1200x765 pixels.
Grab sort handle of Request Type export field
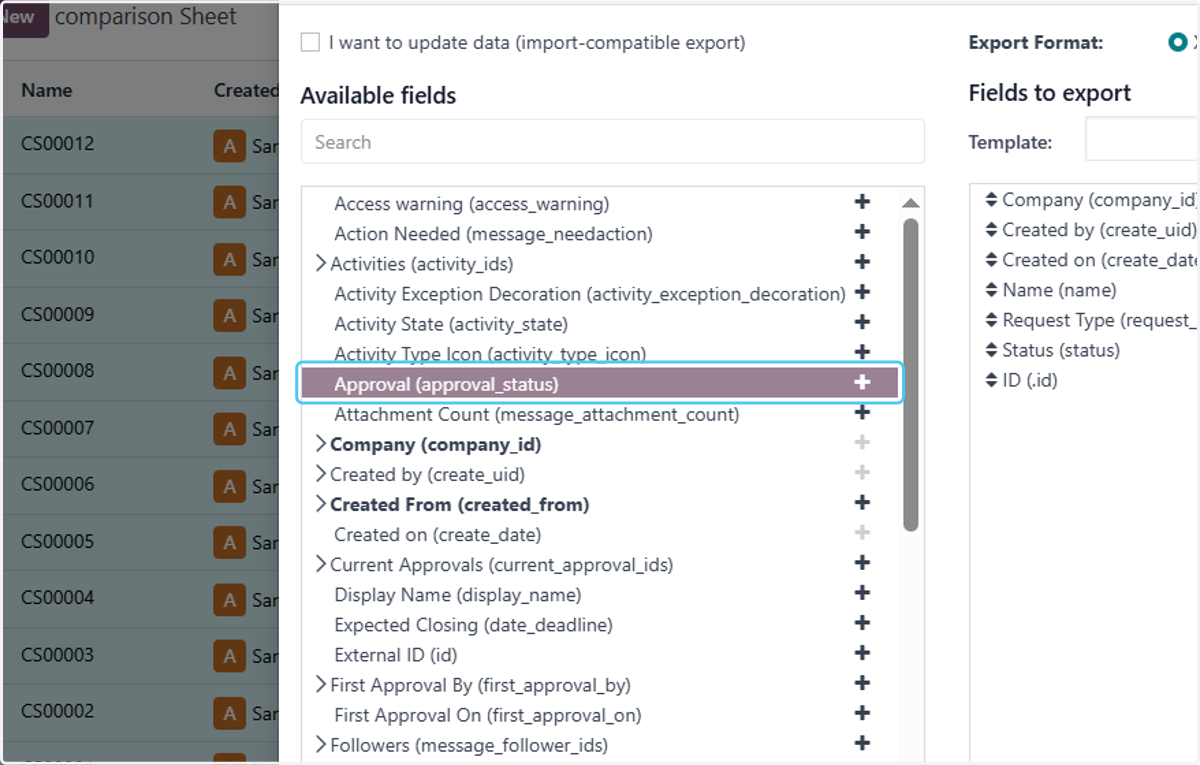991,320
